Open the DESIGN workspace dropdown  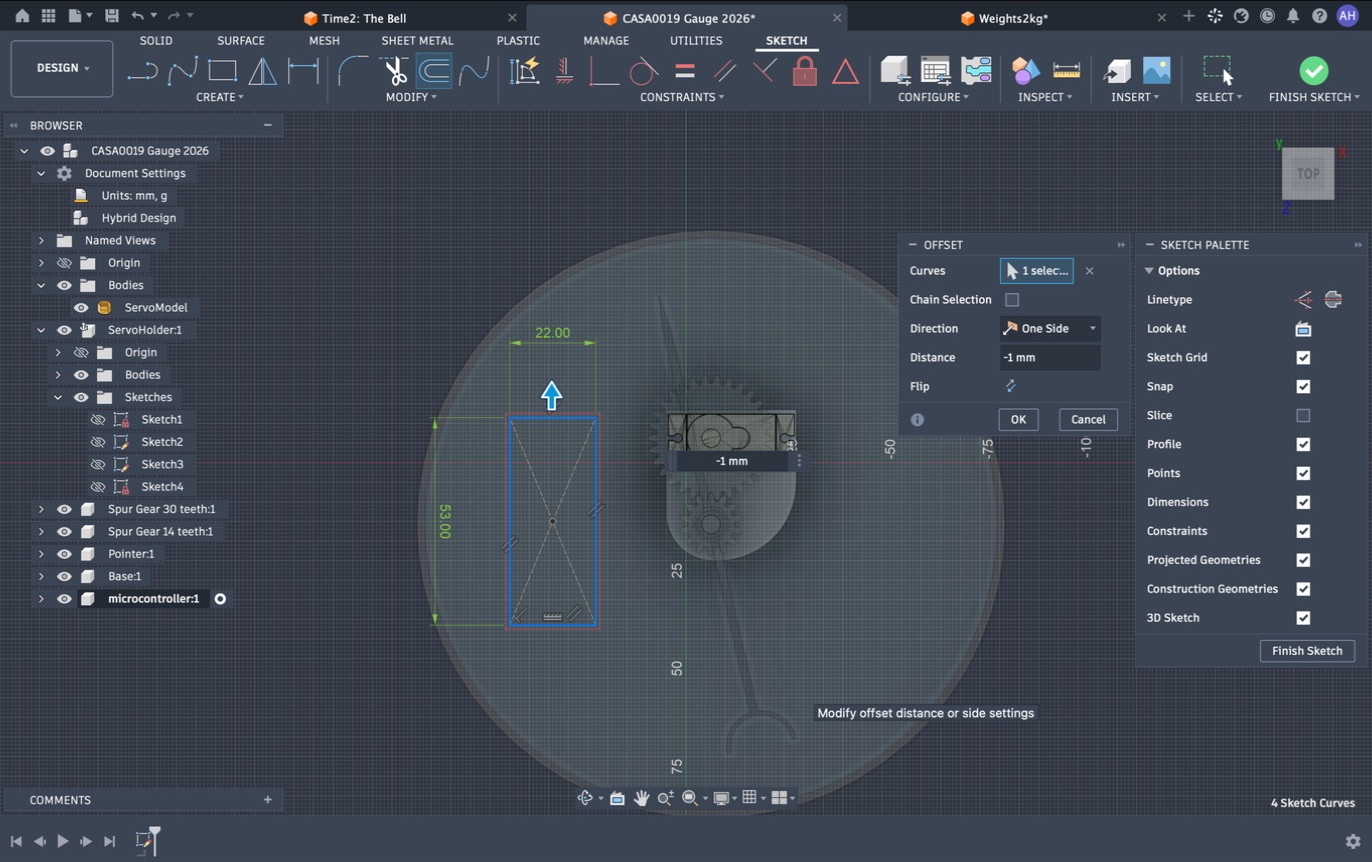(x=62, y=68)
